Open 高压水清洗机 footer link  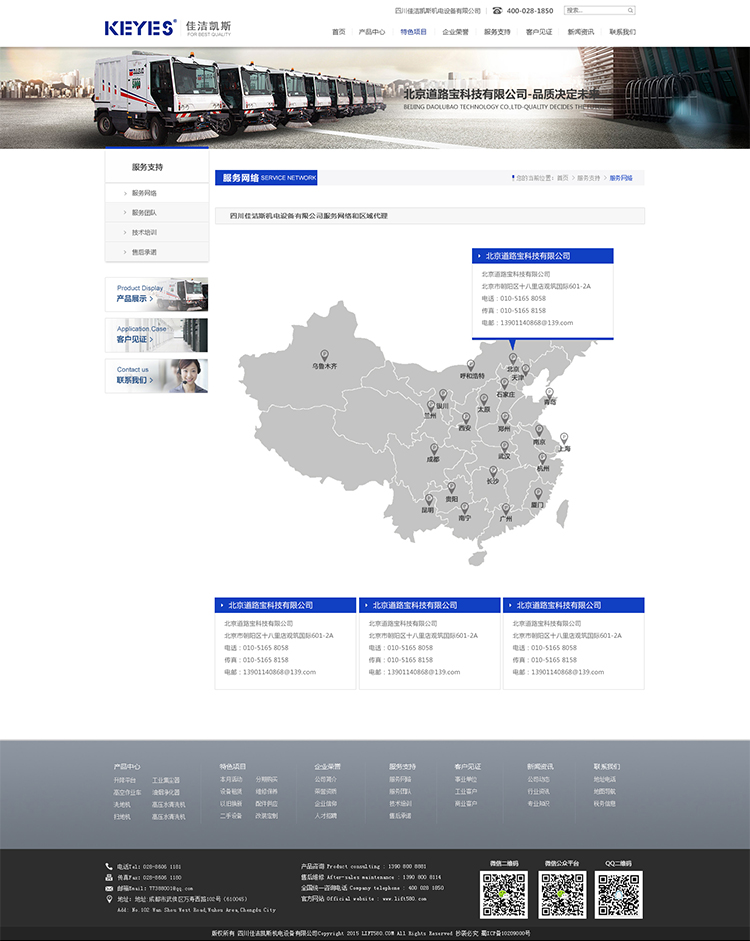(168, 804)
